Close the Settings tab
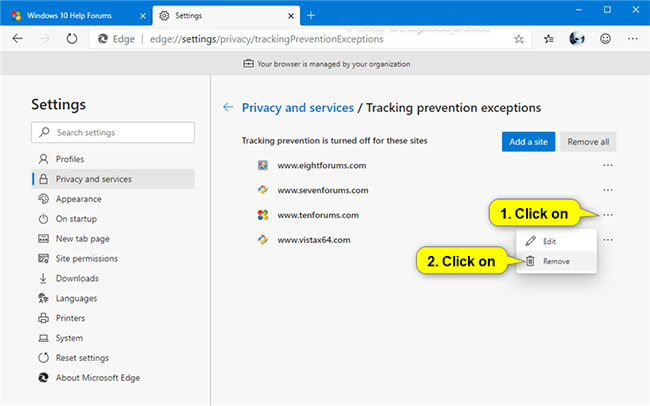Viewport: 650px width, 406px height. coord(291,16)
